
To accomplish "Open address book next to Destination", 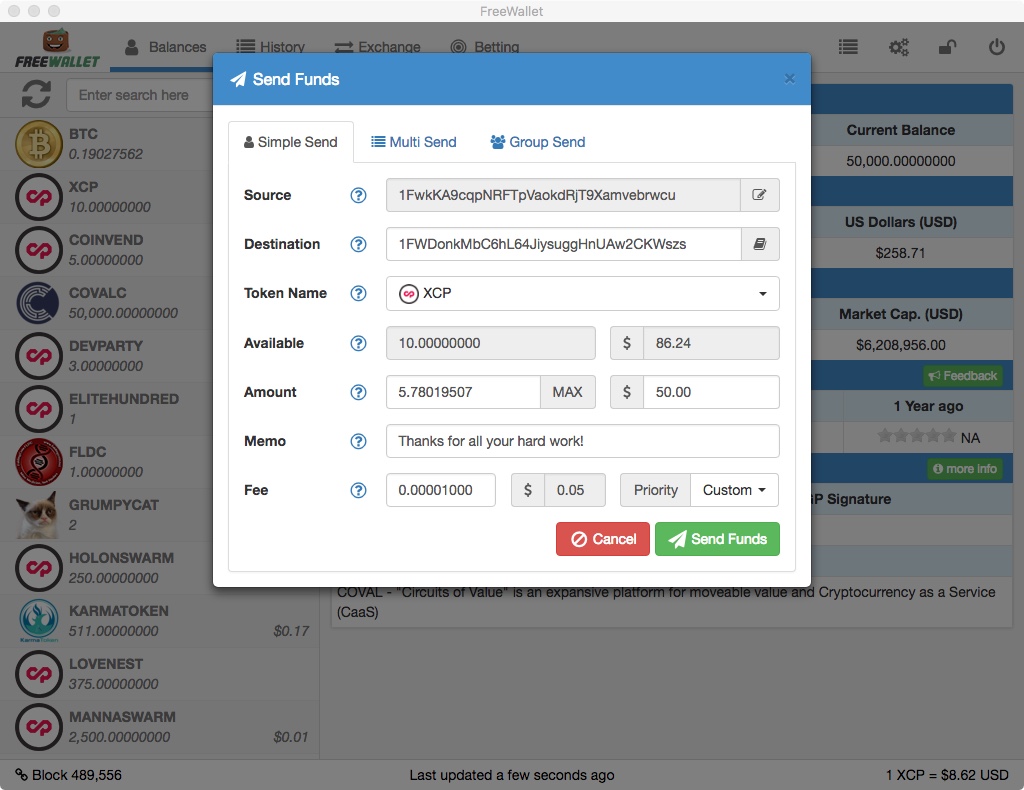I will click(760, 244).
